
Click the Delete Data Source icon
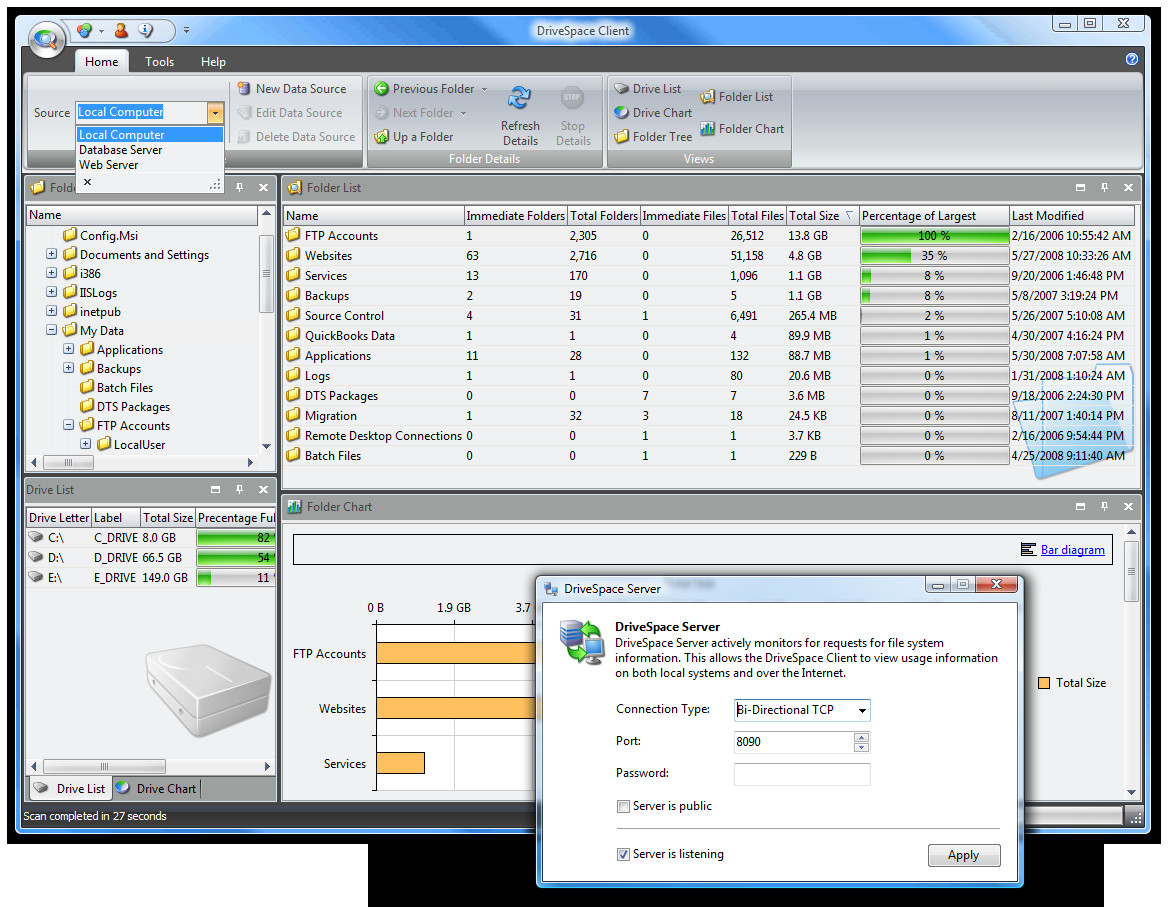pyautogui.click(x=243, y=136)
